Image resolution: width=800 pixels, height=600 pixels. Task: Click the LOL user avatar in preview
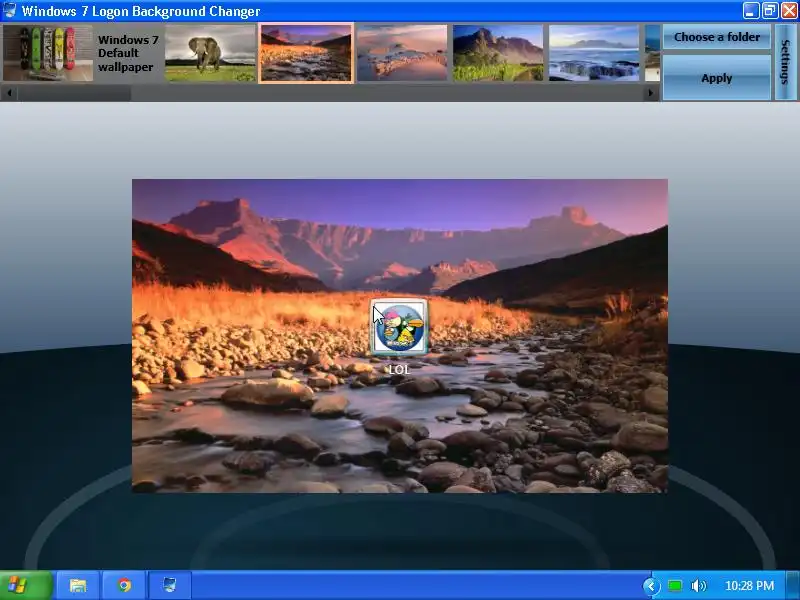399,327
